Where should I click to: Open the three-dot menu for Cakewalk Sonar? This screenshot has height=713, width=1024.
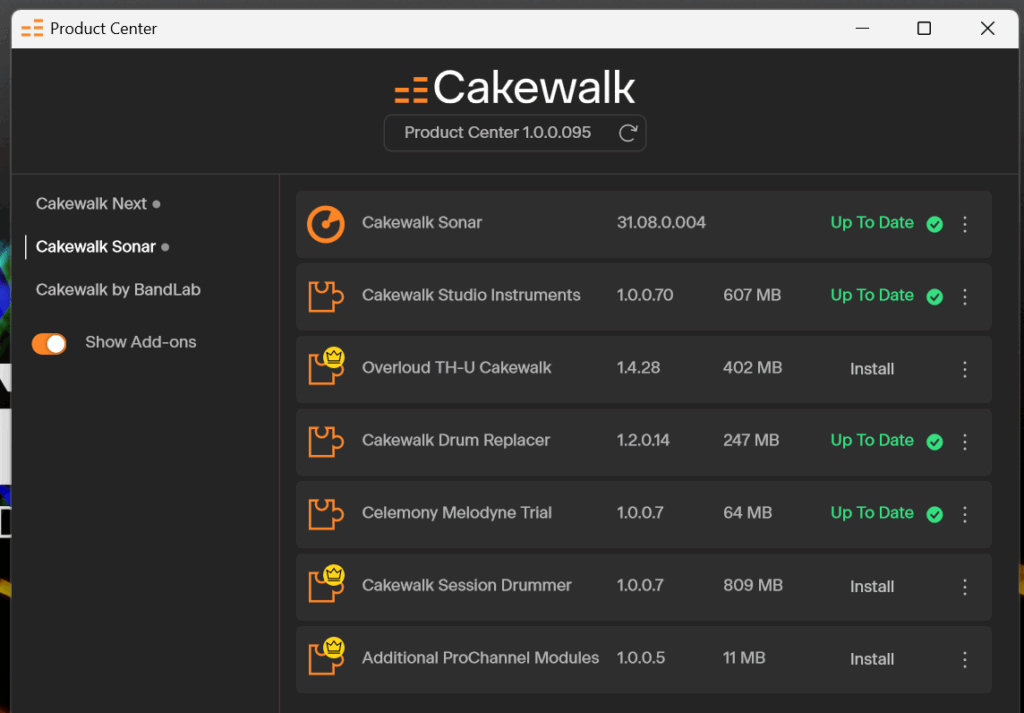tap(965, 224)
